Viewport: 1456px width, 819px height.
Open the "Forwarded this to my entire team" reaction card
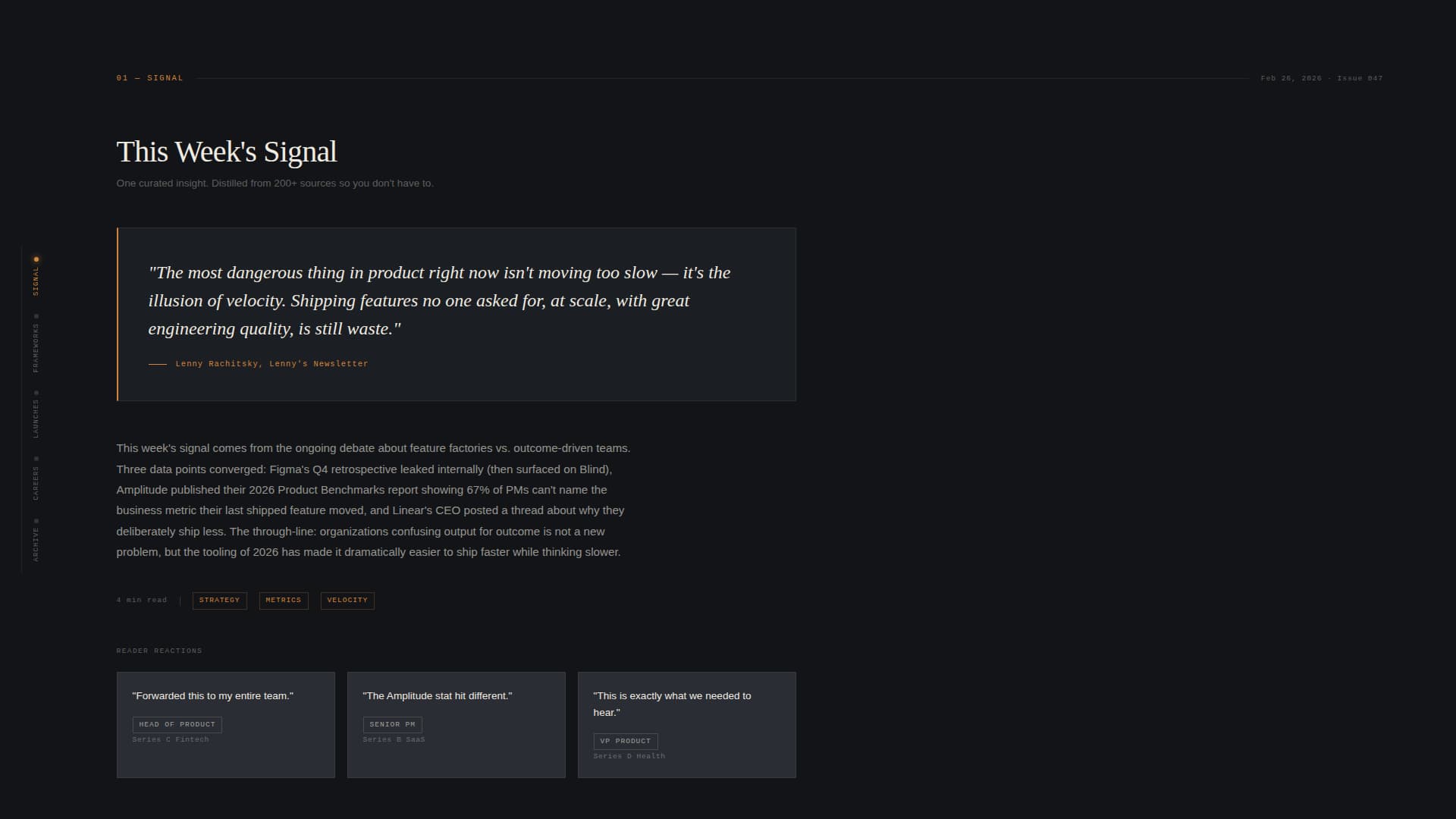(226, 724)
